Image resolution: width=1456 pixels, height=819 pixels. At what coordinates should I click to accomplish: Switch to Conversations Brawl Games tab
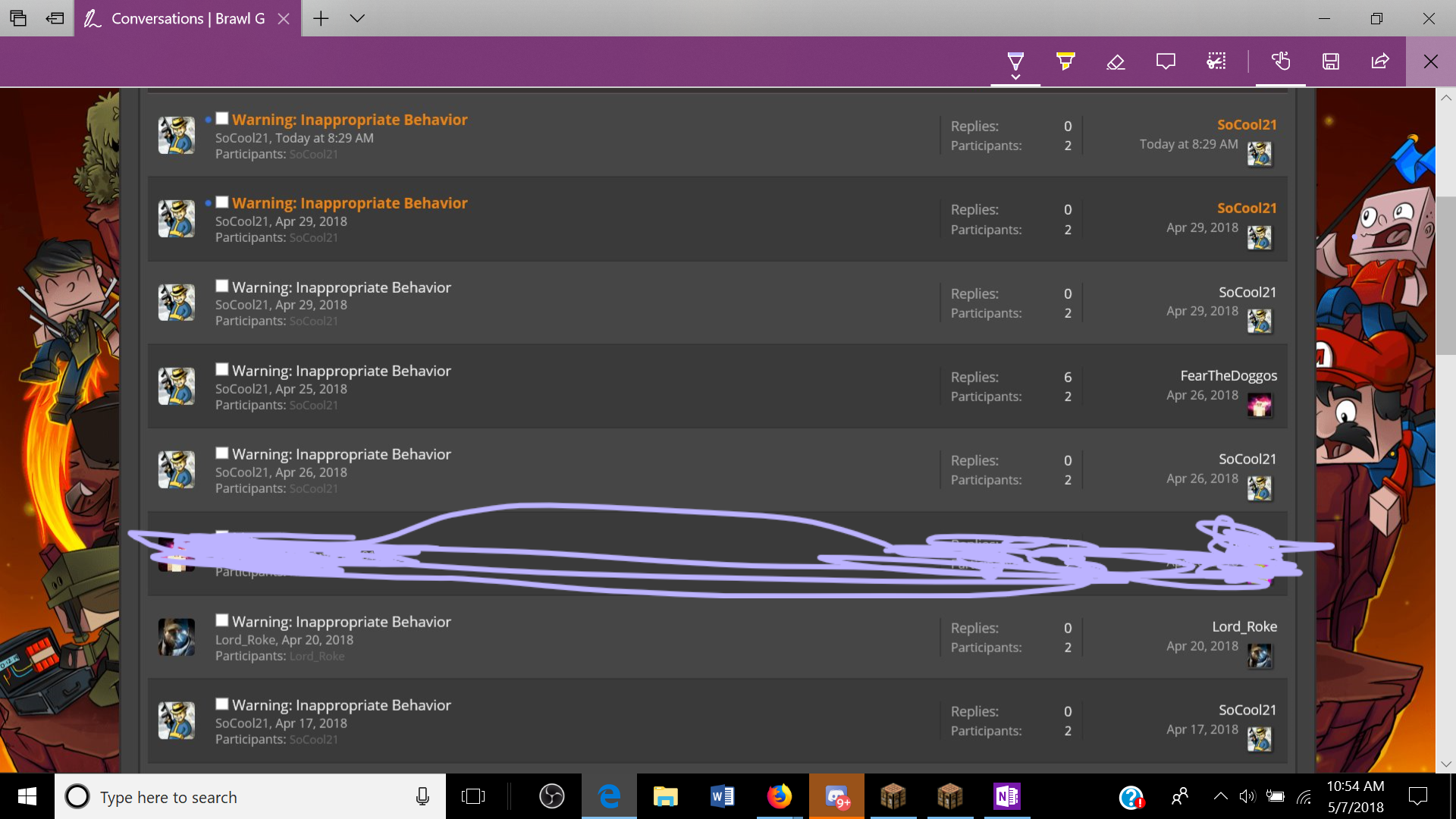pyautogui.click(x=187, y=18)
